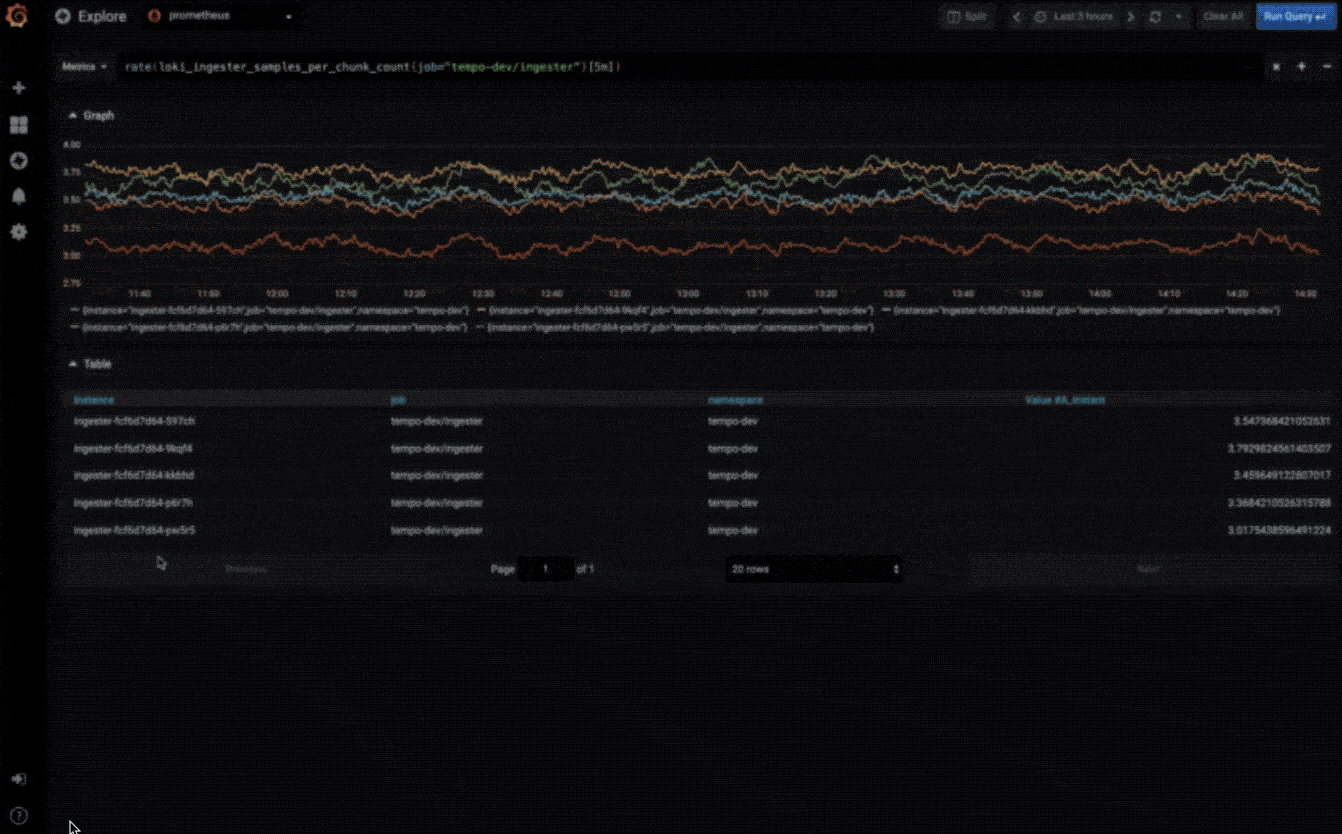Click table cell ingester-fcf6d7d64-pw5r5
Screen dimensions: 1342x834
[134, 531]
